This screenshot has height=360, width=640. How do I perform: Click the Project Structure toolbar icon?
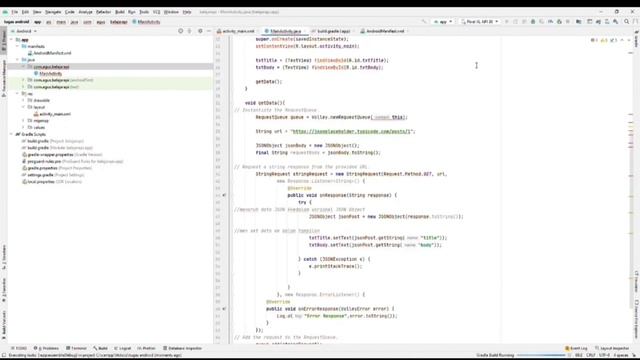[x=579, y=22]
